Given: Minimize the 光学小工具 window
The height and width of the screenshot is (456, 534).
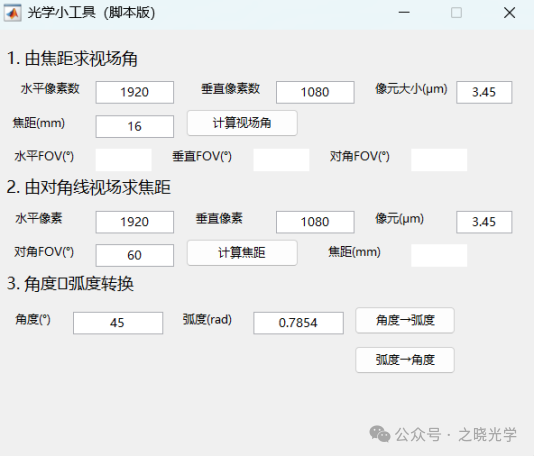Looking at the screenshot, I should click(x=404, y=13).
